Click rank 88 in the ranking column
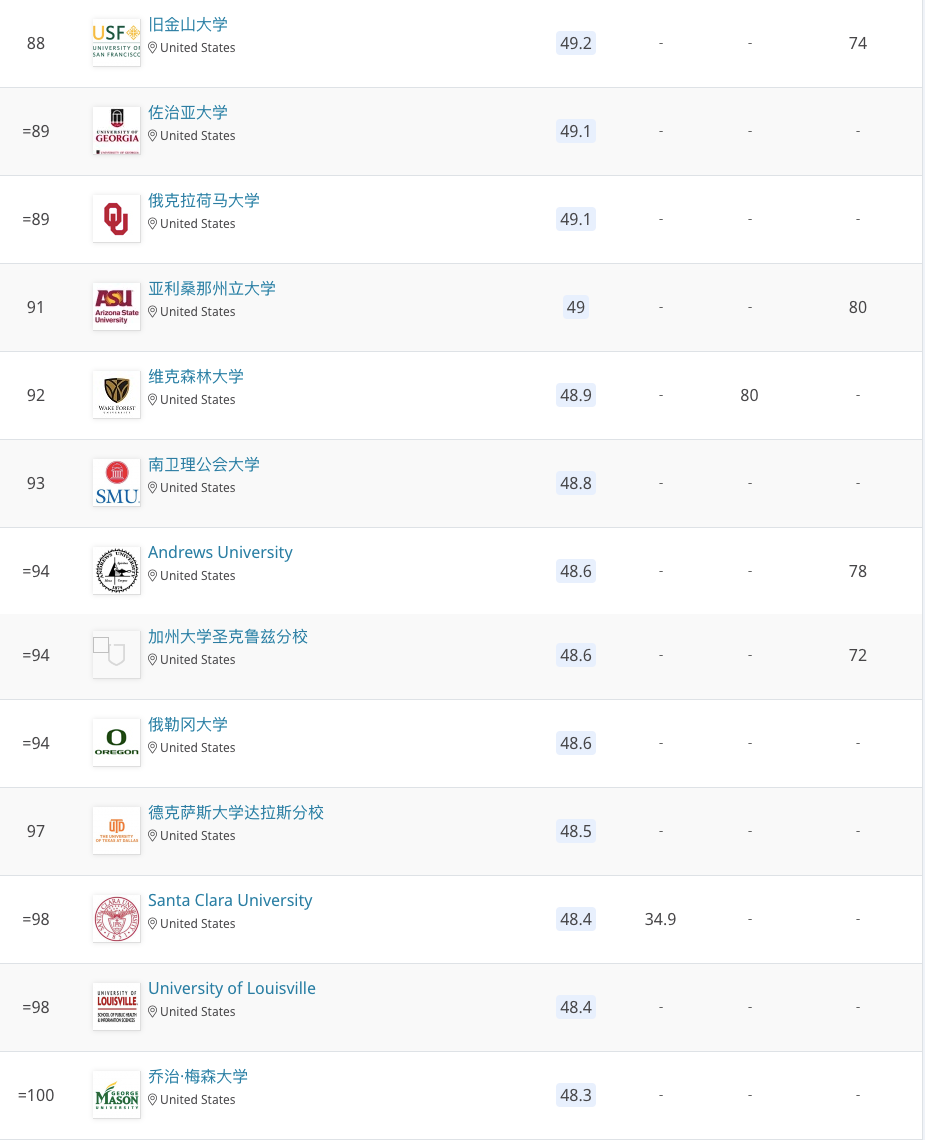Screen dimensions: 925x1140 [x=36, y=44]
